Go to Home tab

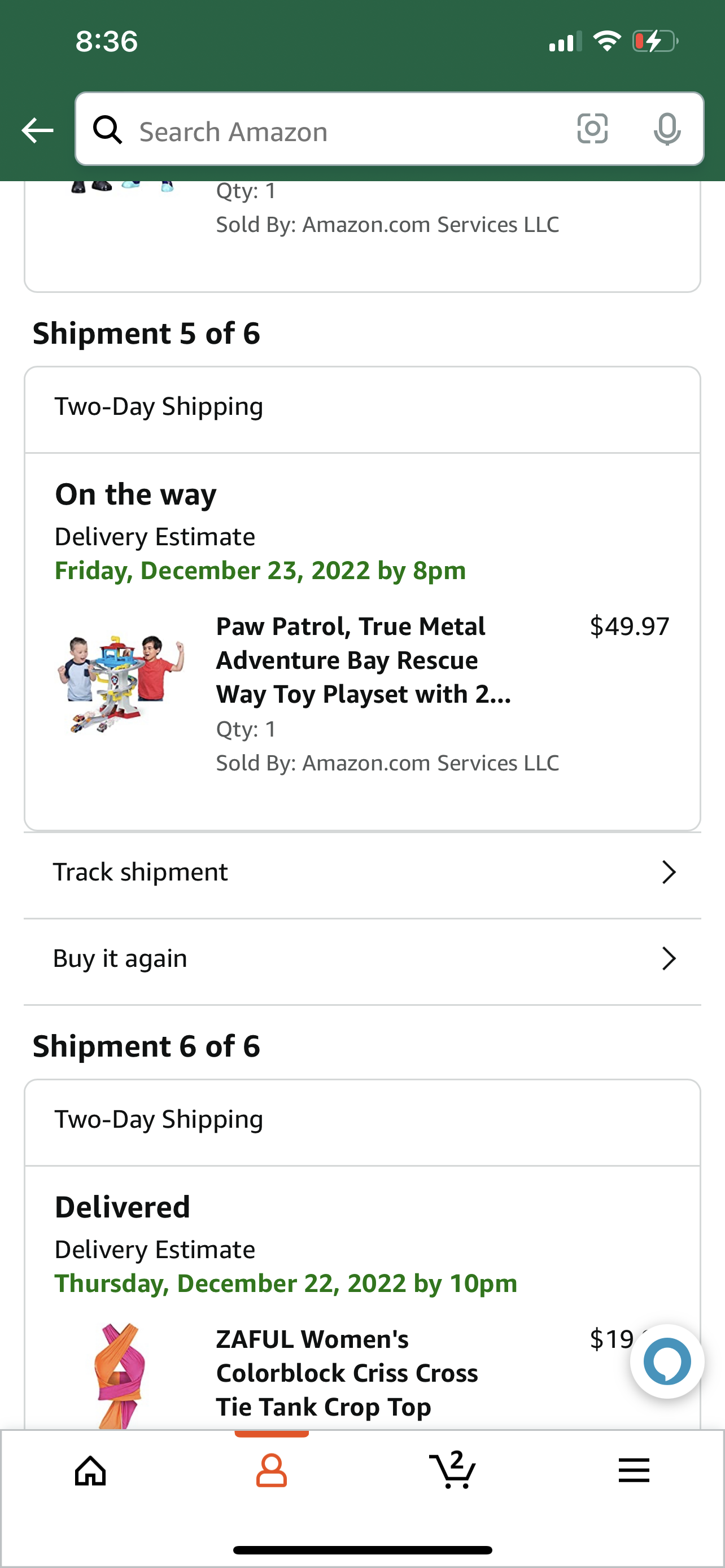pyautogui.click(x=91, y=1471)
